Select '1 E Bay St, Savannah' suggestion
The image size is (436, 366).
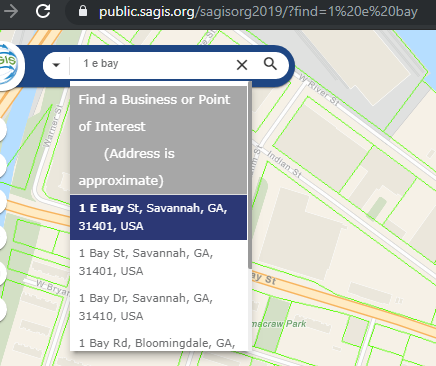pyautogui.click(x=158, y=217)
